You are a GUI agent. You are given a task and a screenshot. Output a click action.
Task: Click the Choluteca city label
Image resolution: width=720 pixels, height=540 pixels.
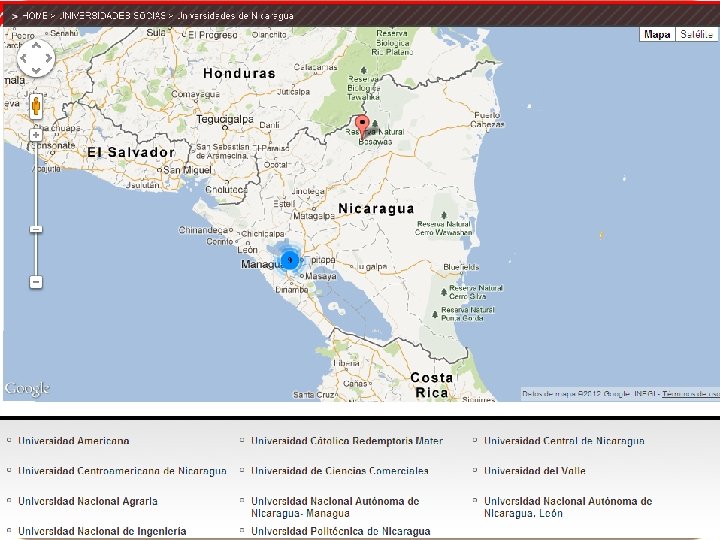point(226,189)
